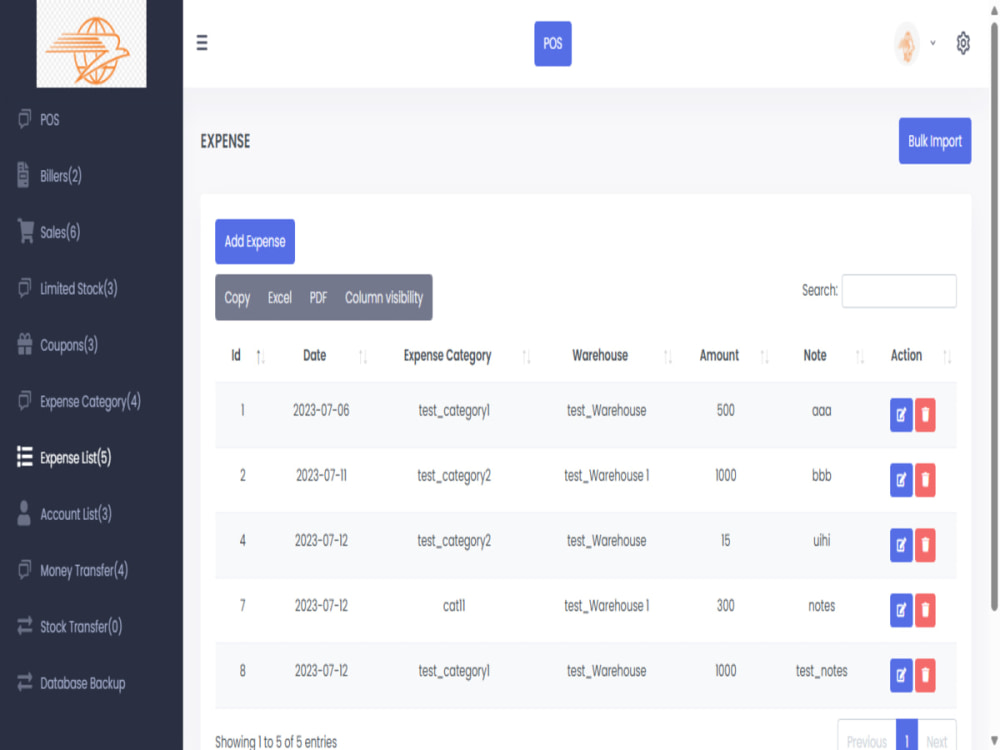Click the Billers document icon

(24, 175)
